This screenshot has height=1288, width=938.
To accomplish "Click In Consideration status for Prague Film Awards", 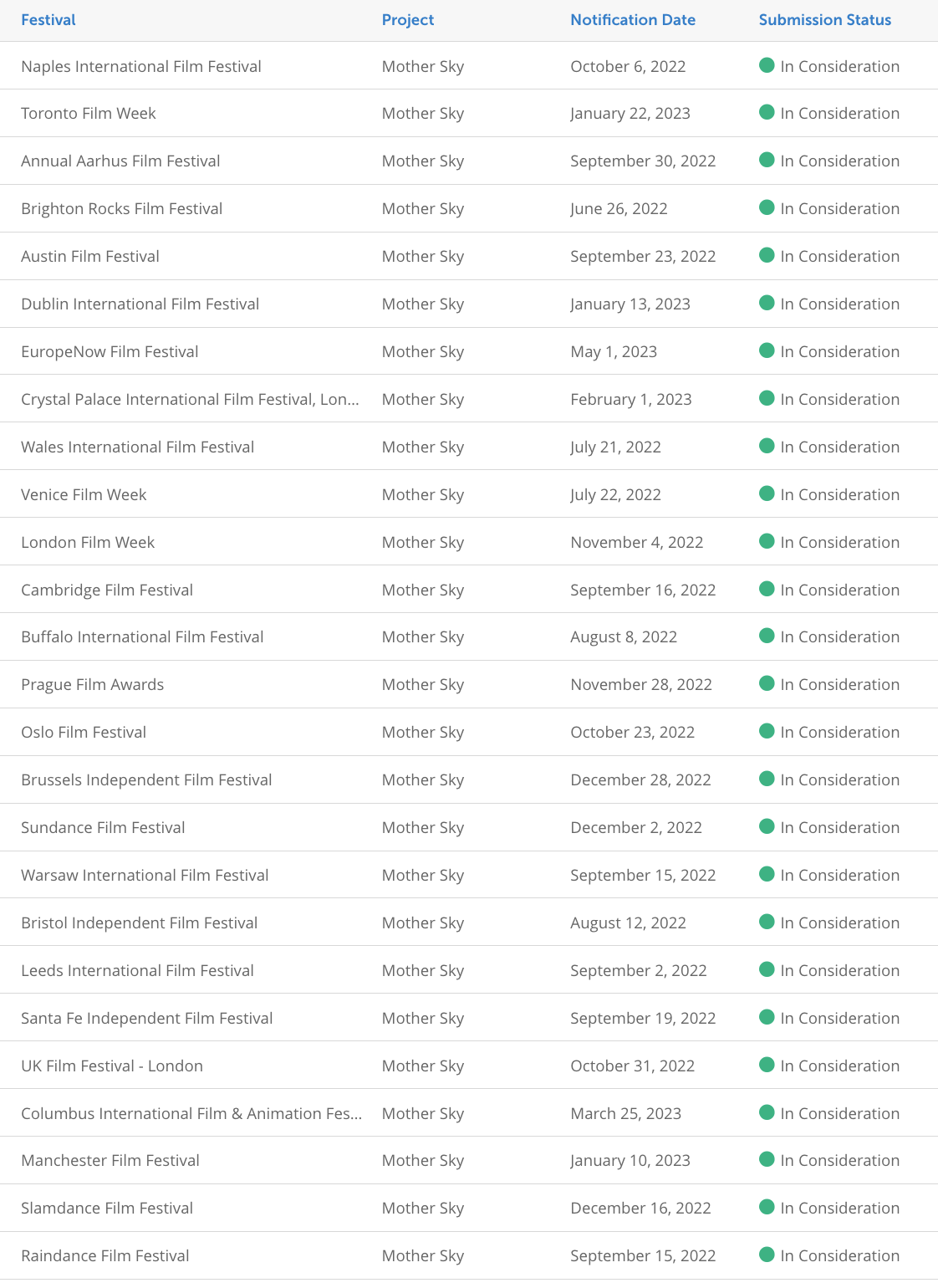I will [x=840, y=684].
